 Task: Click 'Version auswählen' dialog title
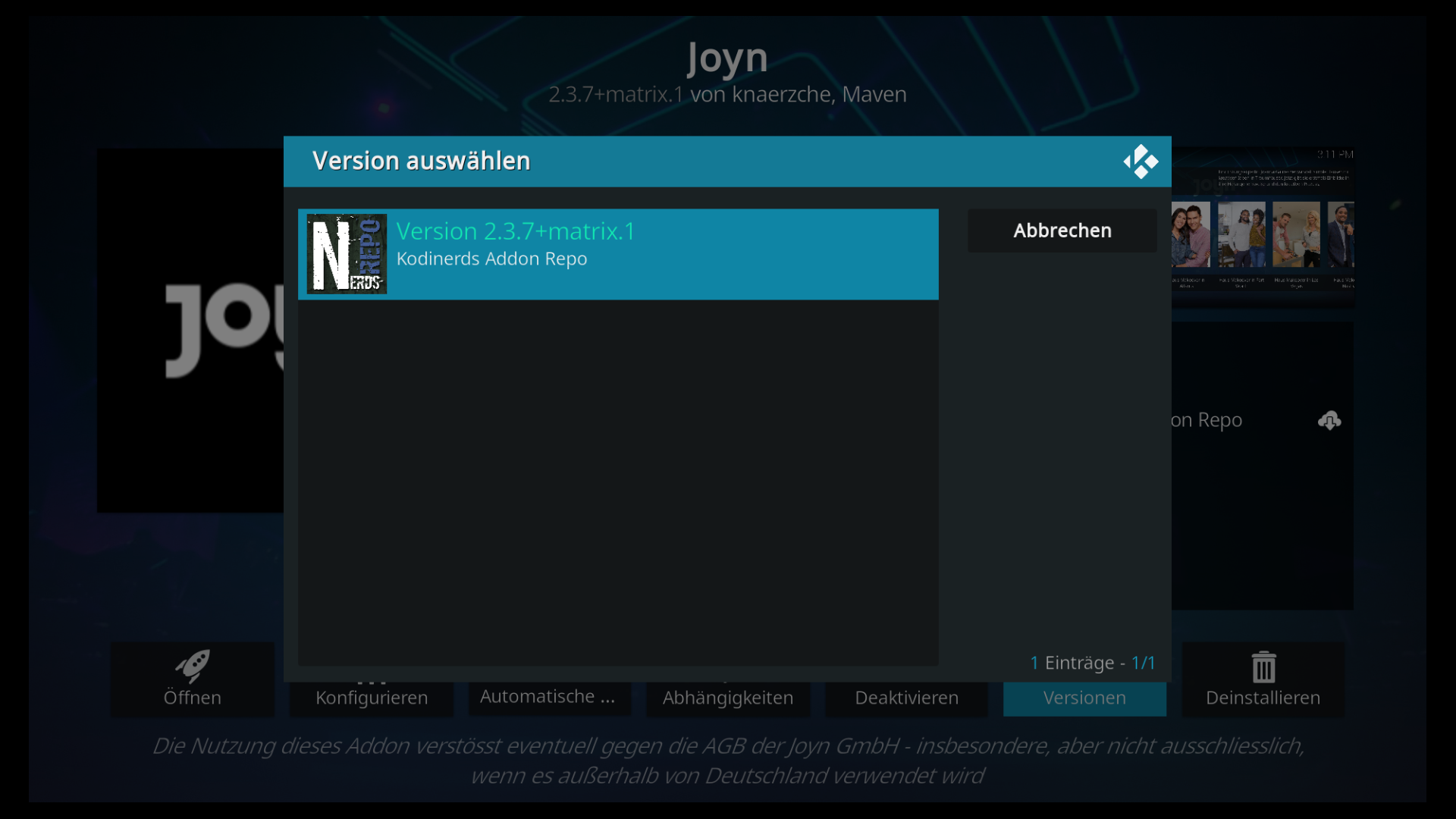pos(421,161)
